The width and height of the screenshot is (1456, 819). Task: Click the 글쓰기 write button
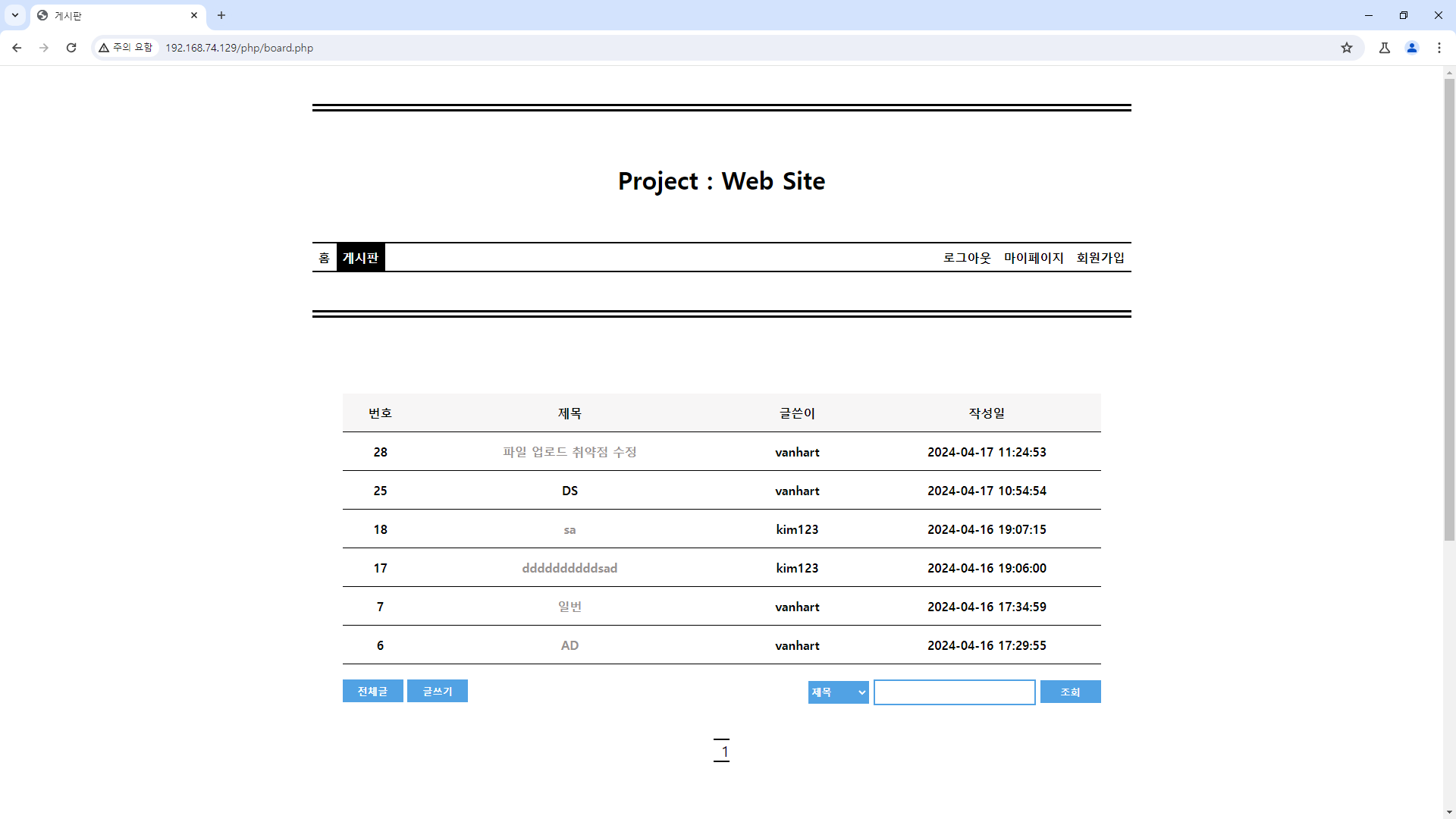pyautogui.click(x=438, y=691)
